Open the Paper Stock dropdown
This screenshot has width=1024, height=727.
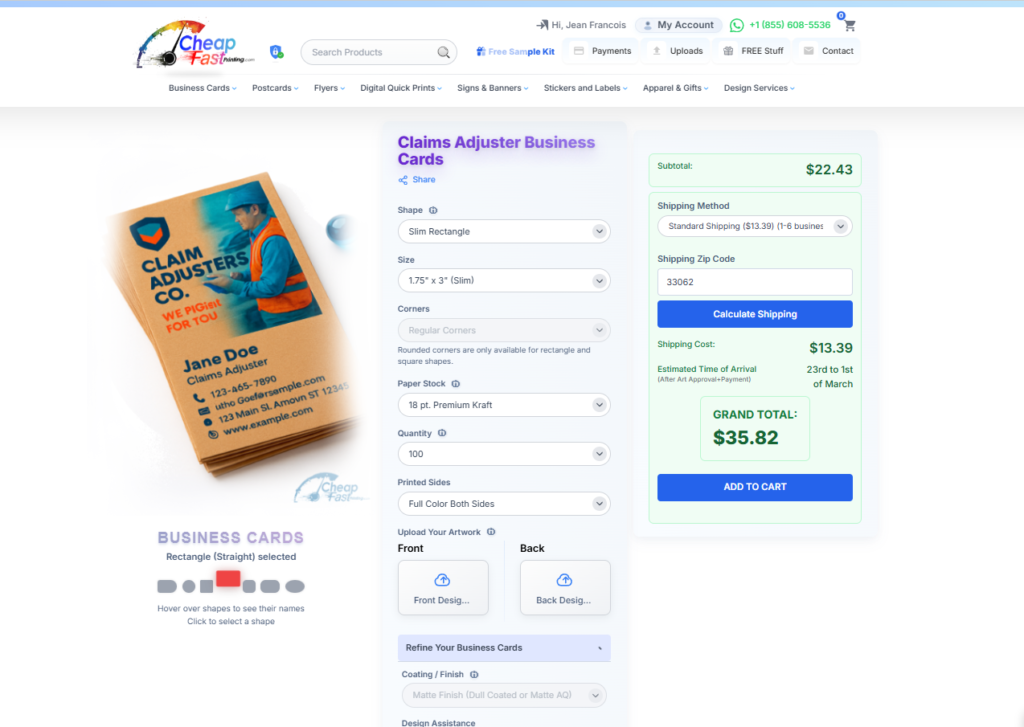pyautogui.click(x=504, y=405)
